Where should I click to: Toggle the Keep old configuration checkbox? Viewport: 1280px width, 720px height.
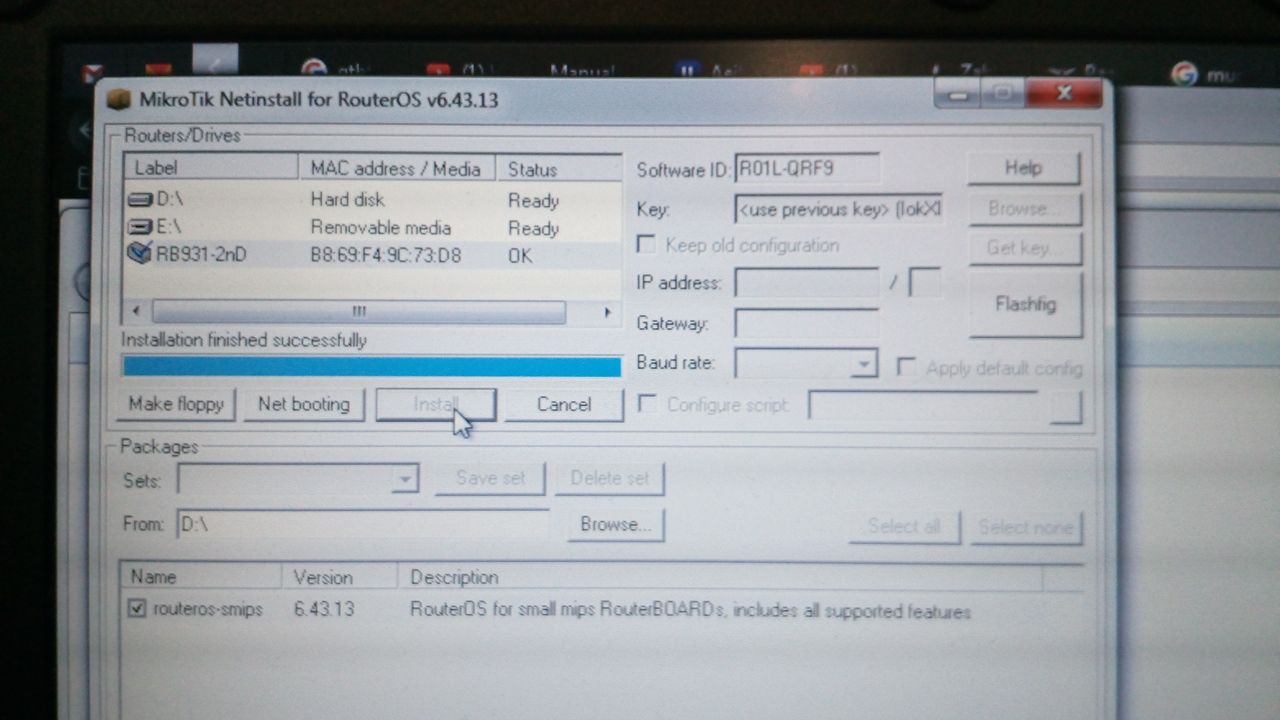coord(647,244)
